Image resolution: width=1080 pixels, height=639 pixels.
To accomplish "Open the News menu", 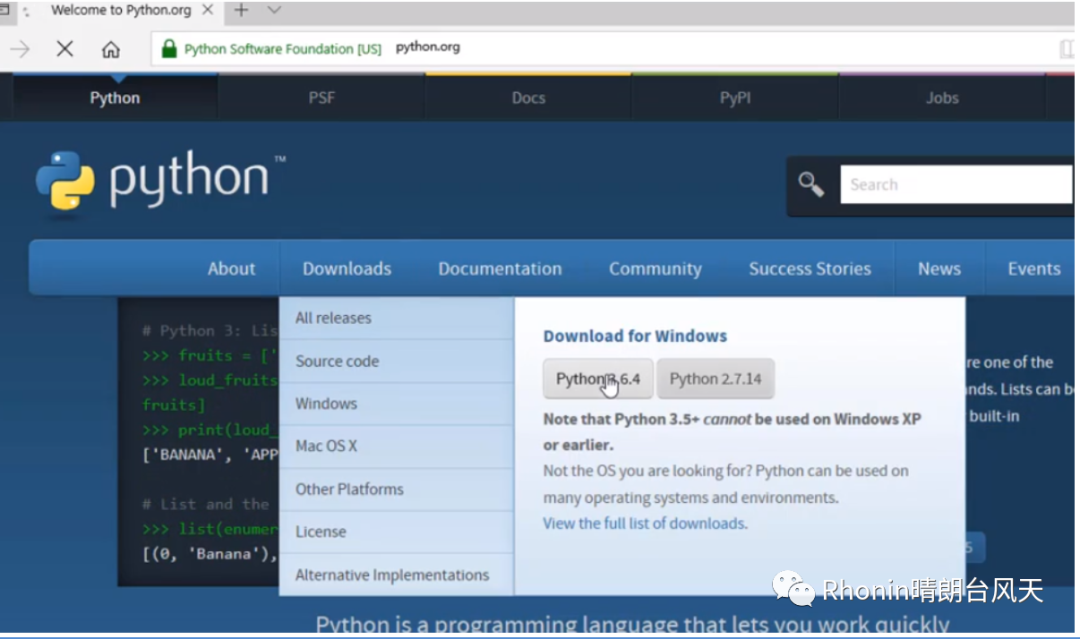I will [x=939, y=269].
